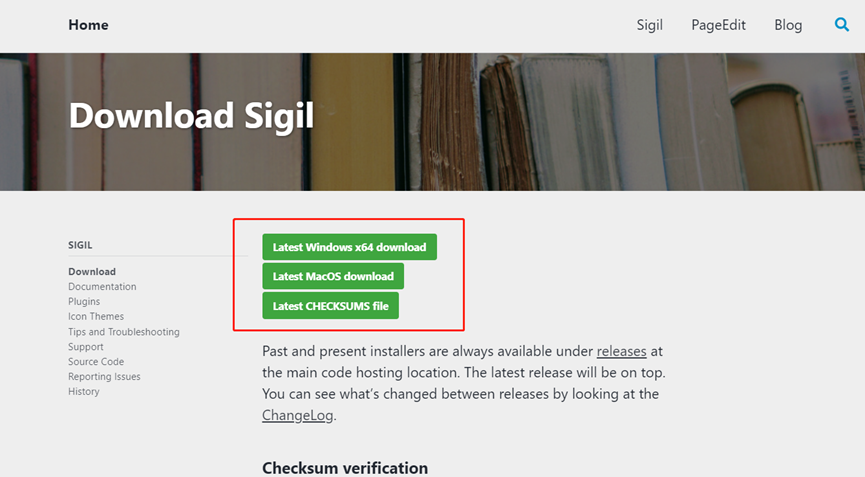Open Tips and Troubleshooting sidebar link

click(124, 332)
